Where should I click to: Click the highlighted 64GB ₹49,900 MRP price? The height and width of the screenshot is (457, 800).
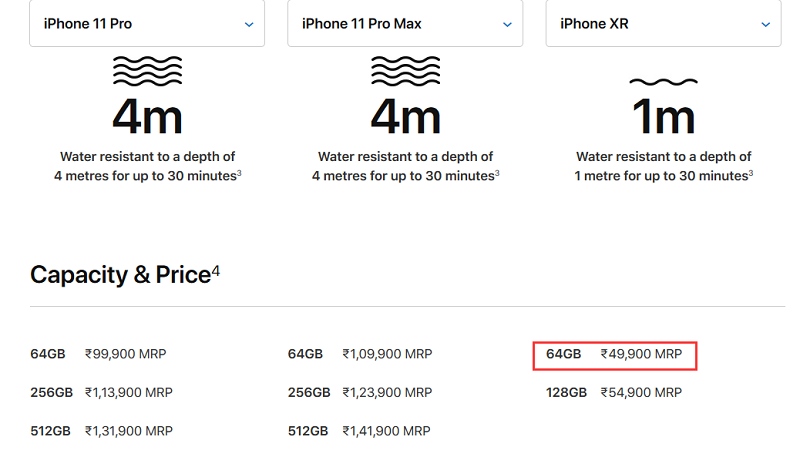coord(614,354)
